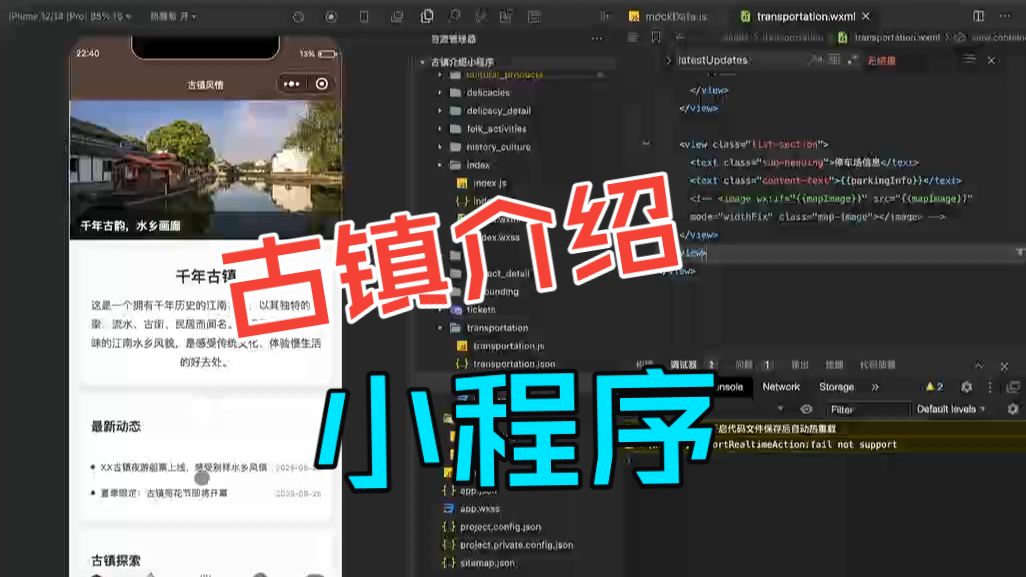Expand the delicacies folder
This screenshot has height=577, width=1026.
tap(440, 93)
